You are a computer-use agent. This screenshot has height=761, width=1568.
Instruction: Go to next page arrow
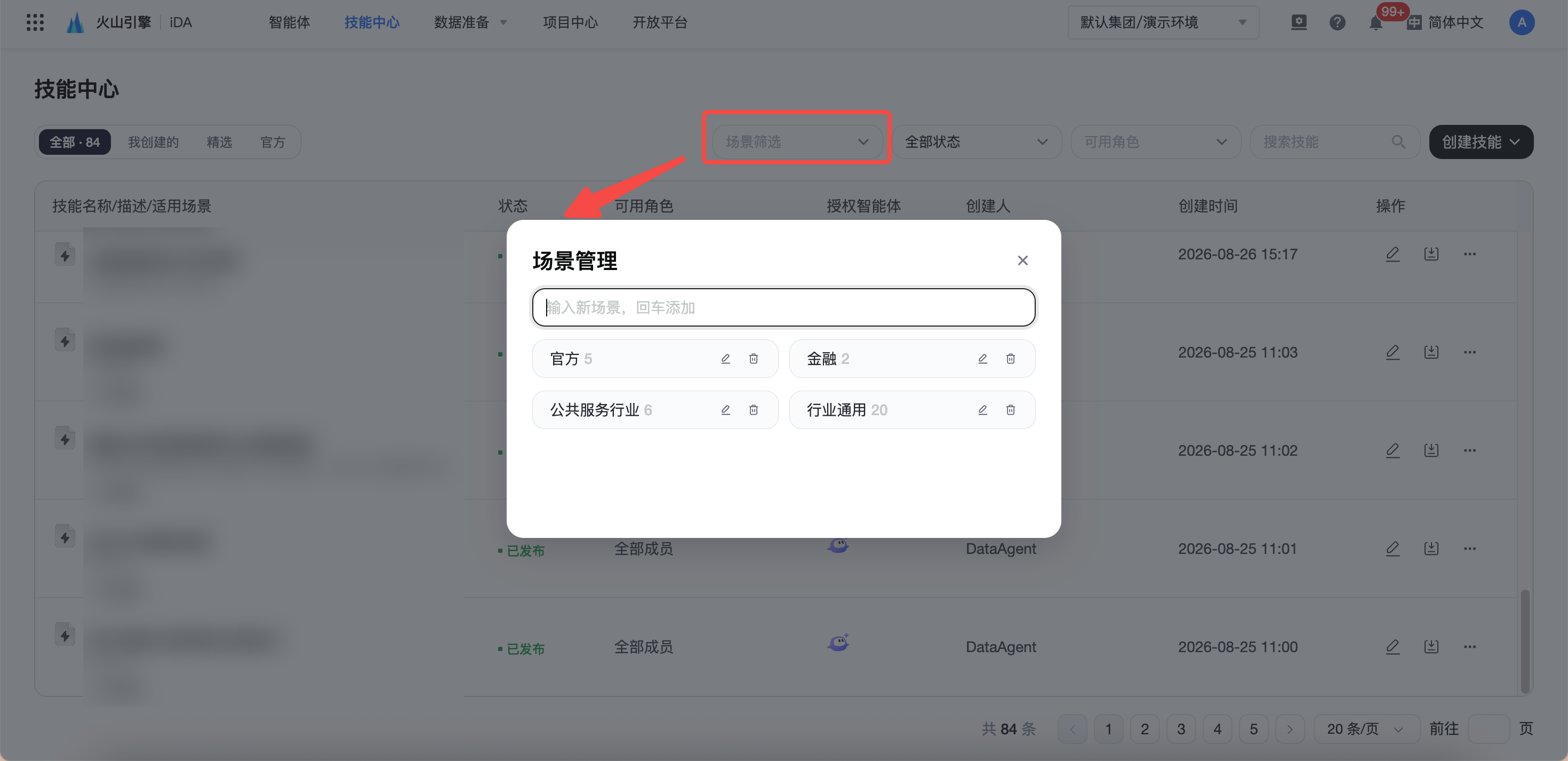[1290, 728]
